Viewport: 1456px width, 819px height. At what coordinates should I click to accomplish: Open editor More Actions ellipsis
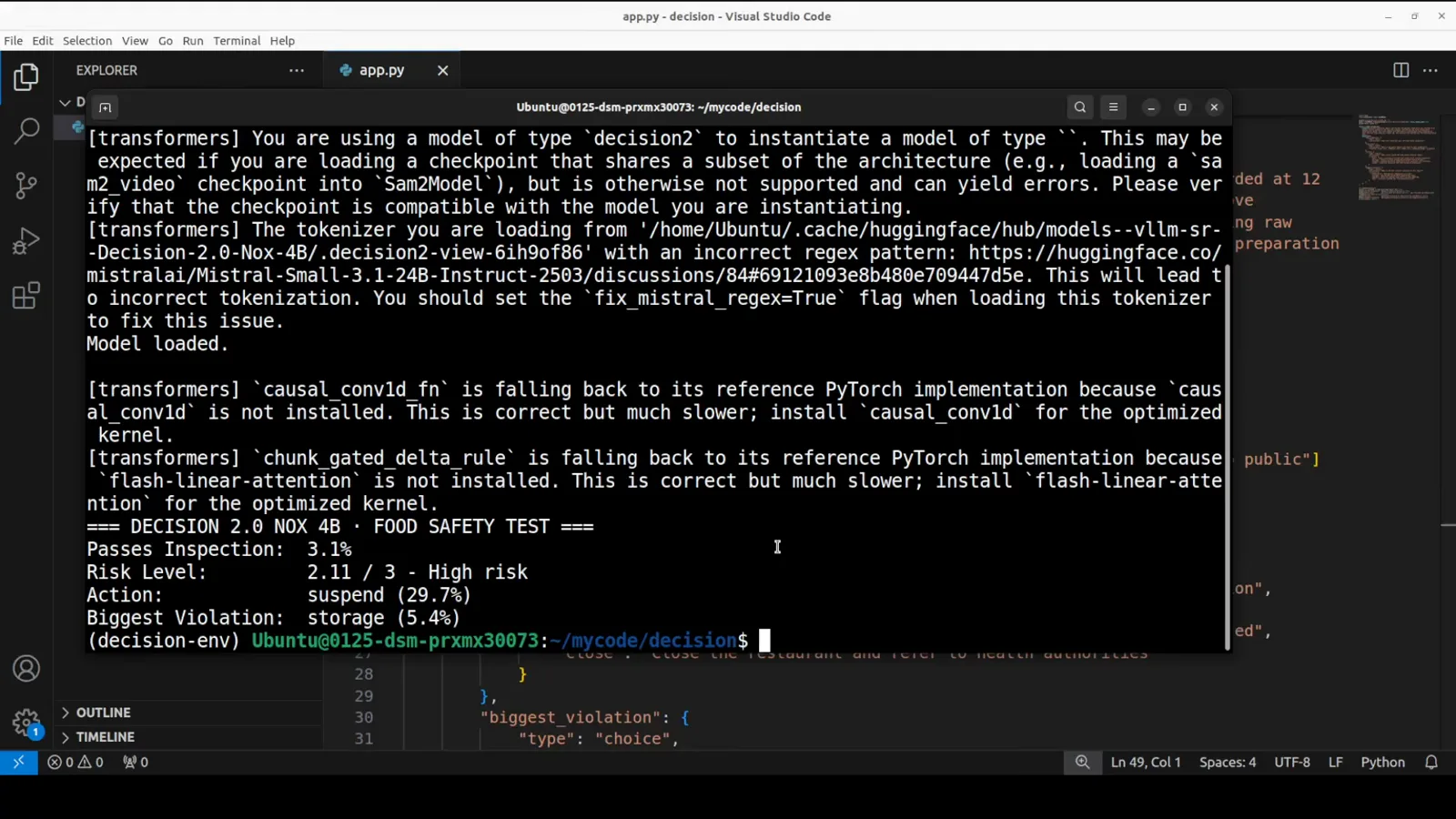click(x=1431, y=70)
